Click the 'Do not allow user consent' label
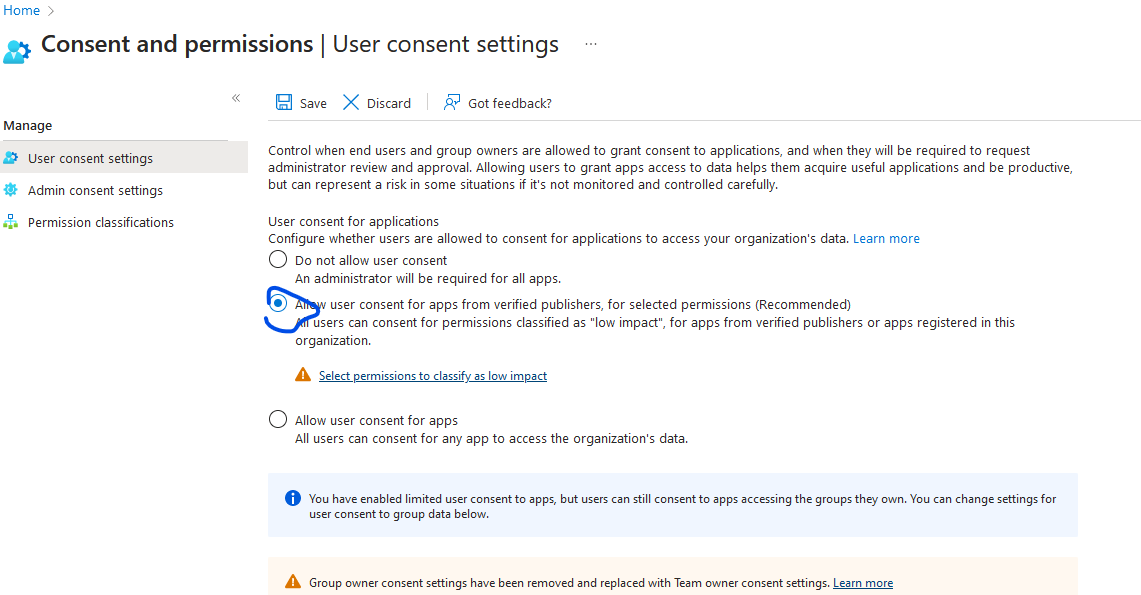1141x595 pixels. click(x=371, y=260)
